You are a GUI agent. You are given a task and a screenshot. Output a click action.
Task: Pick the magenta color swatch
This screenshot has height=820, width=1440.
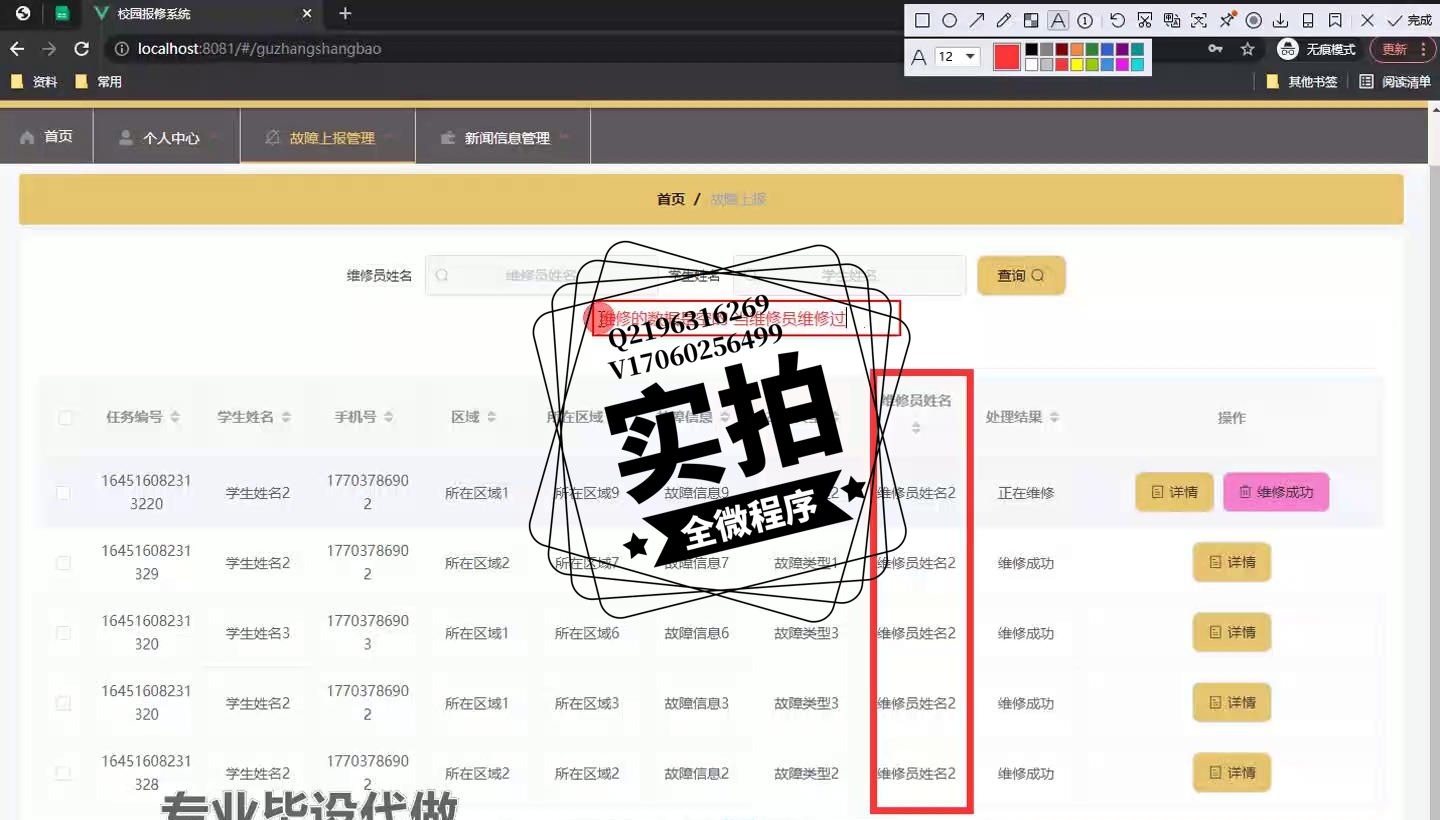[1122, 65]
